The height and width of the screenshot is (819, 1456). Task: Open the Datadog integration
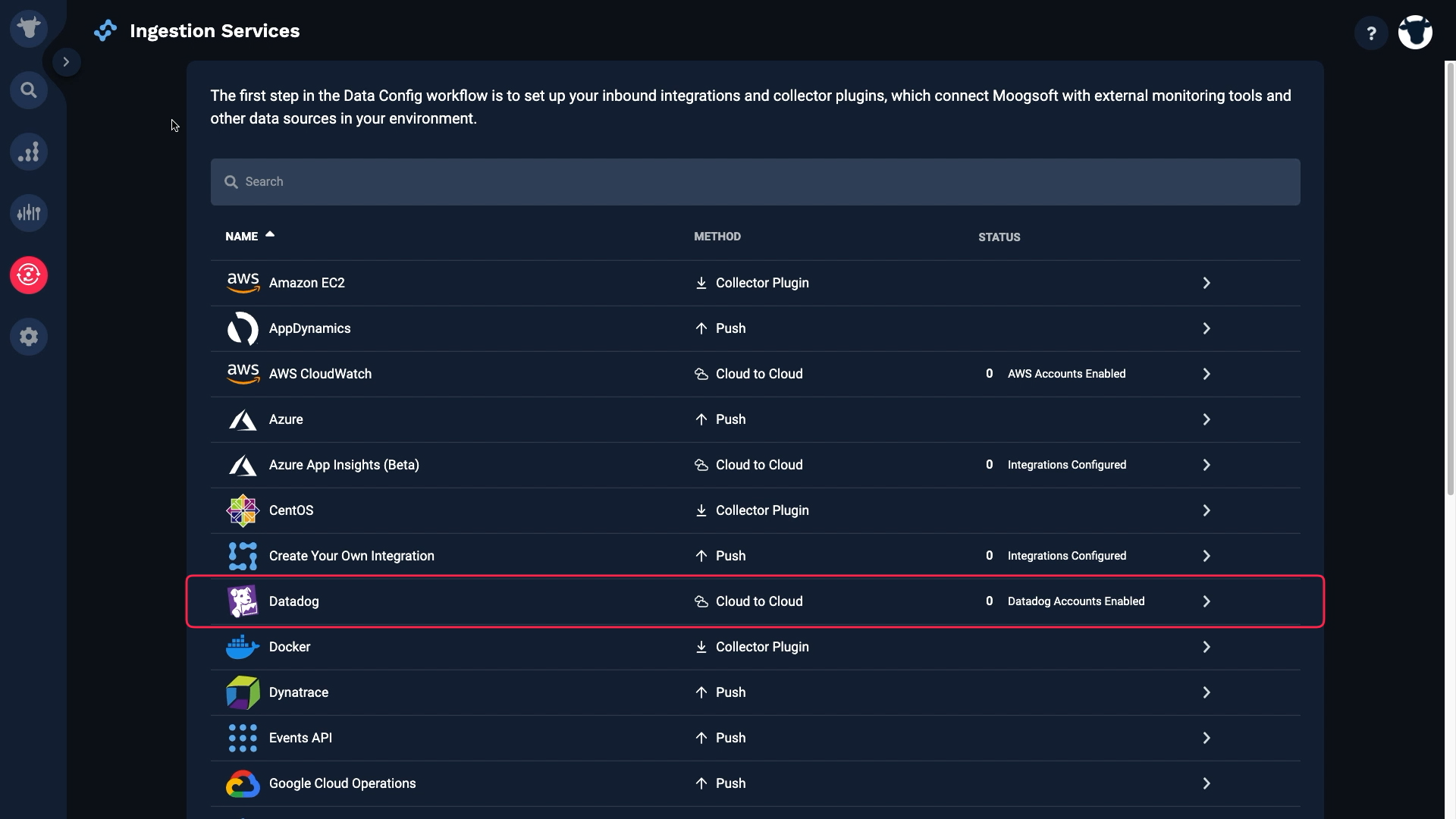[x=294, y=601]
